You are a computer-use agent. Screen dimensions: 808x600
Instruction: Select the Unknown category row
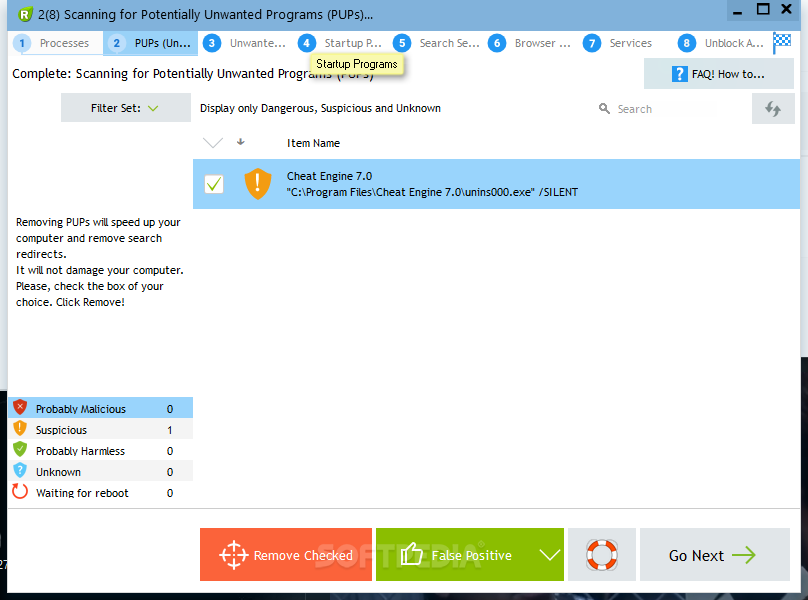100,472
